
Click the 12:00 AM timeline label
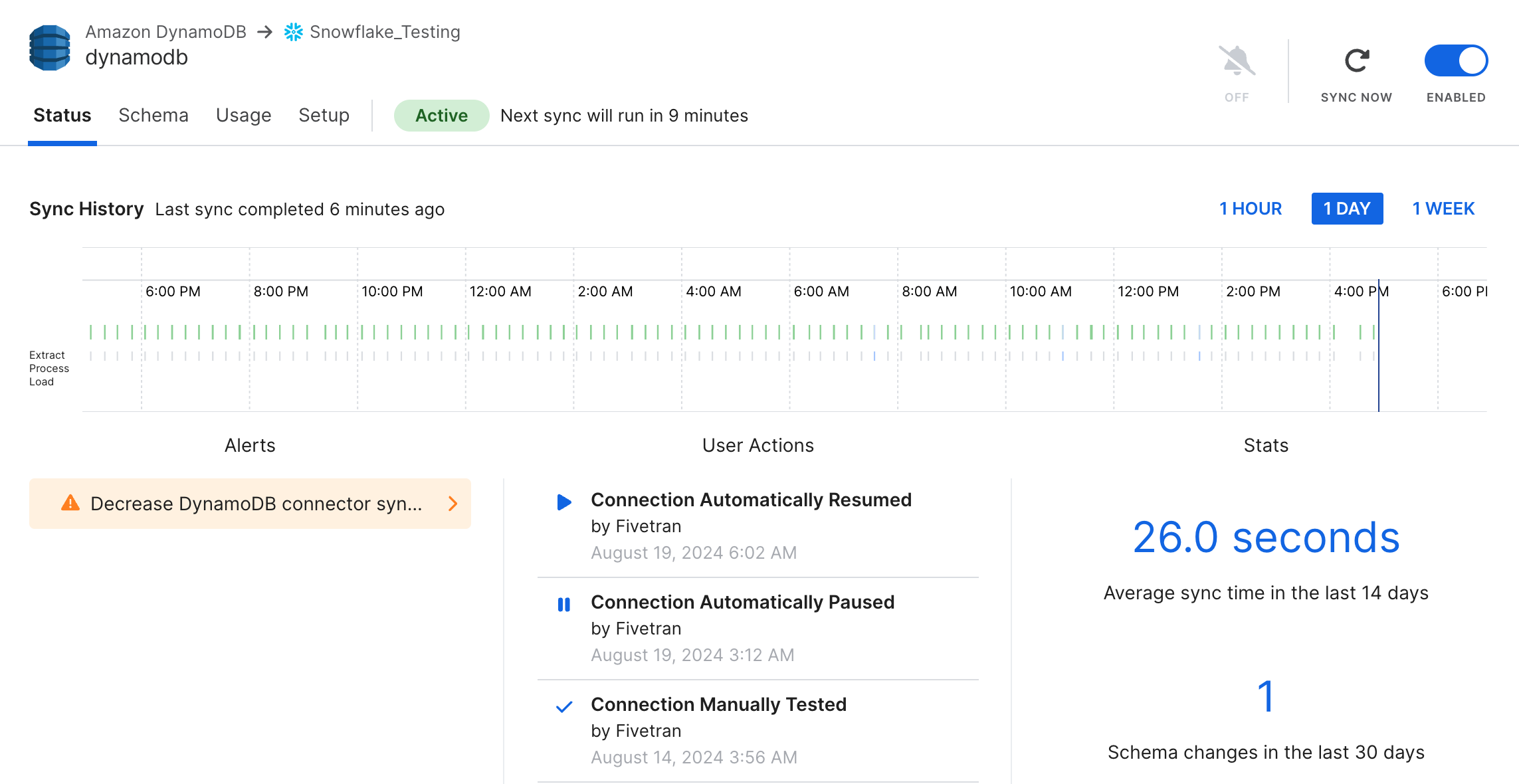click(x=500, y=292)
